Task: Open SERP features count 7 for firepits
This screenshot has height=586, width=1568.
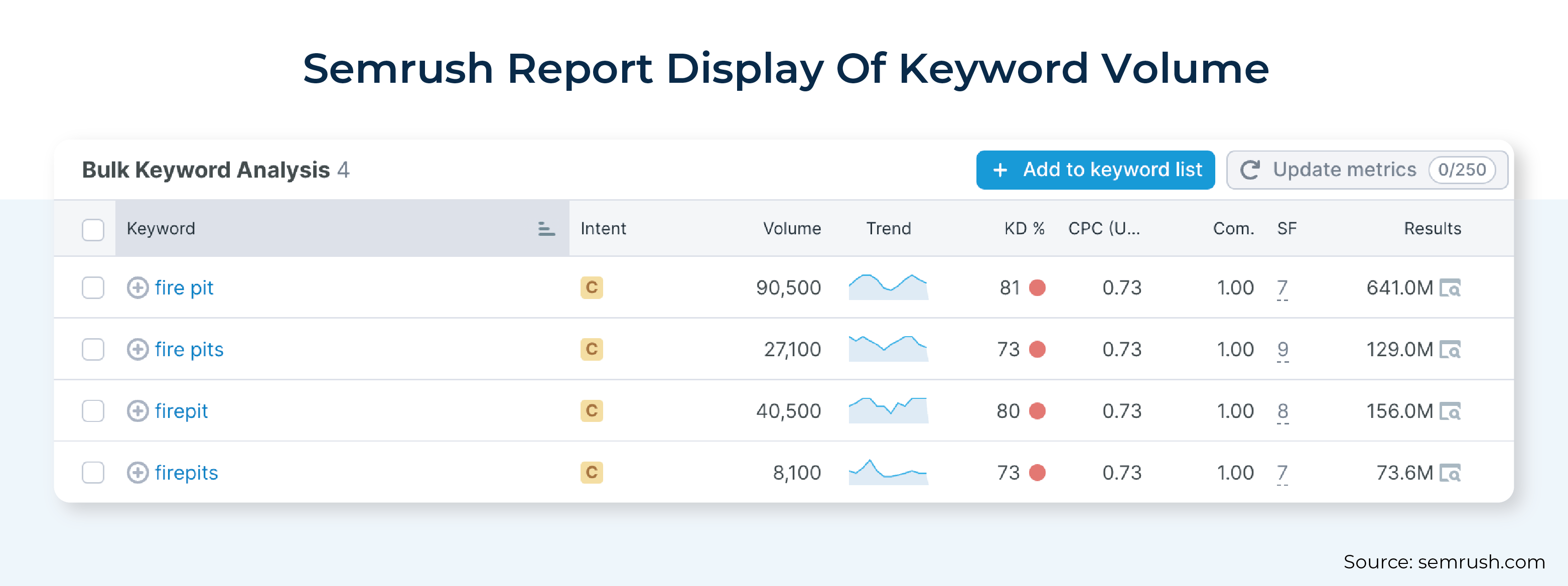Action: point(1282,474)
